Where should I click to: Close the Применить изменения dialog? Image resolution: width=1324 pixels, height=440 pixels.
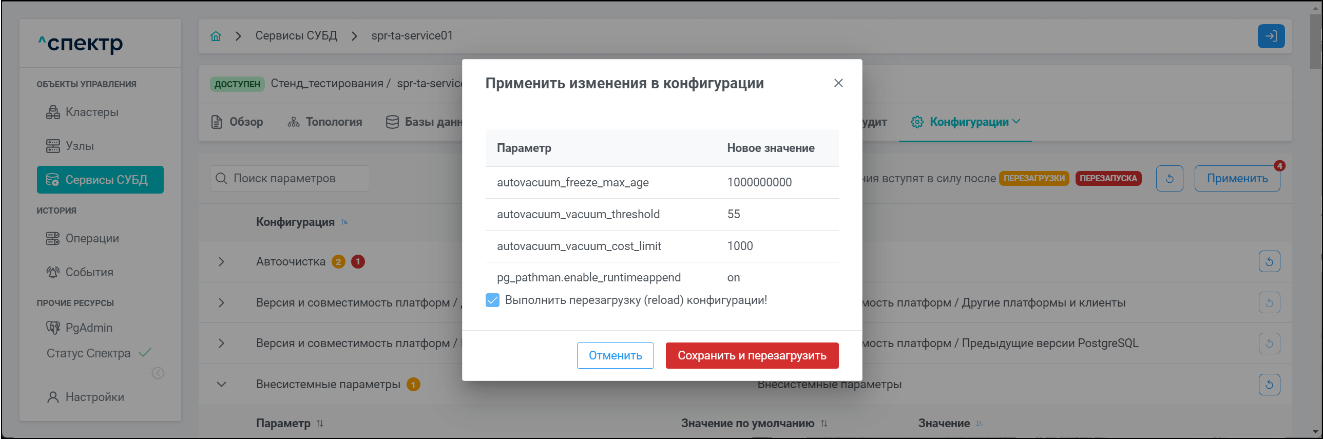pyautogui.click(x=838, y=83)
